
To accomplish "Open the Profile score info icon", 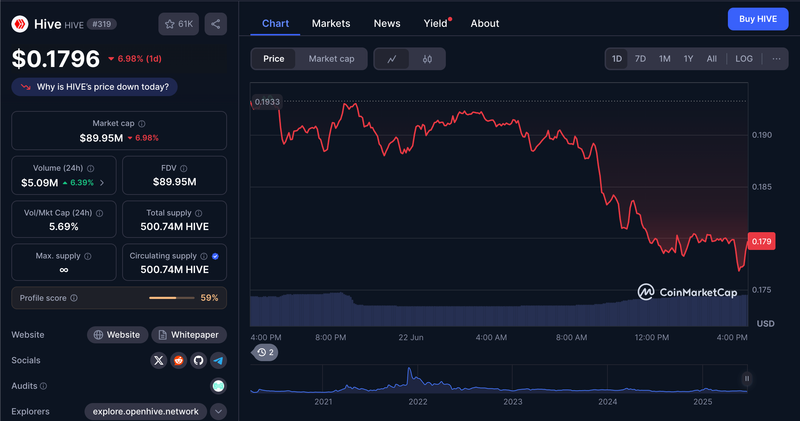I will (74, 298).
